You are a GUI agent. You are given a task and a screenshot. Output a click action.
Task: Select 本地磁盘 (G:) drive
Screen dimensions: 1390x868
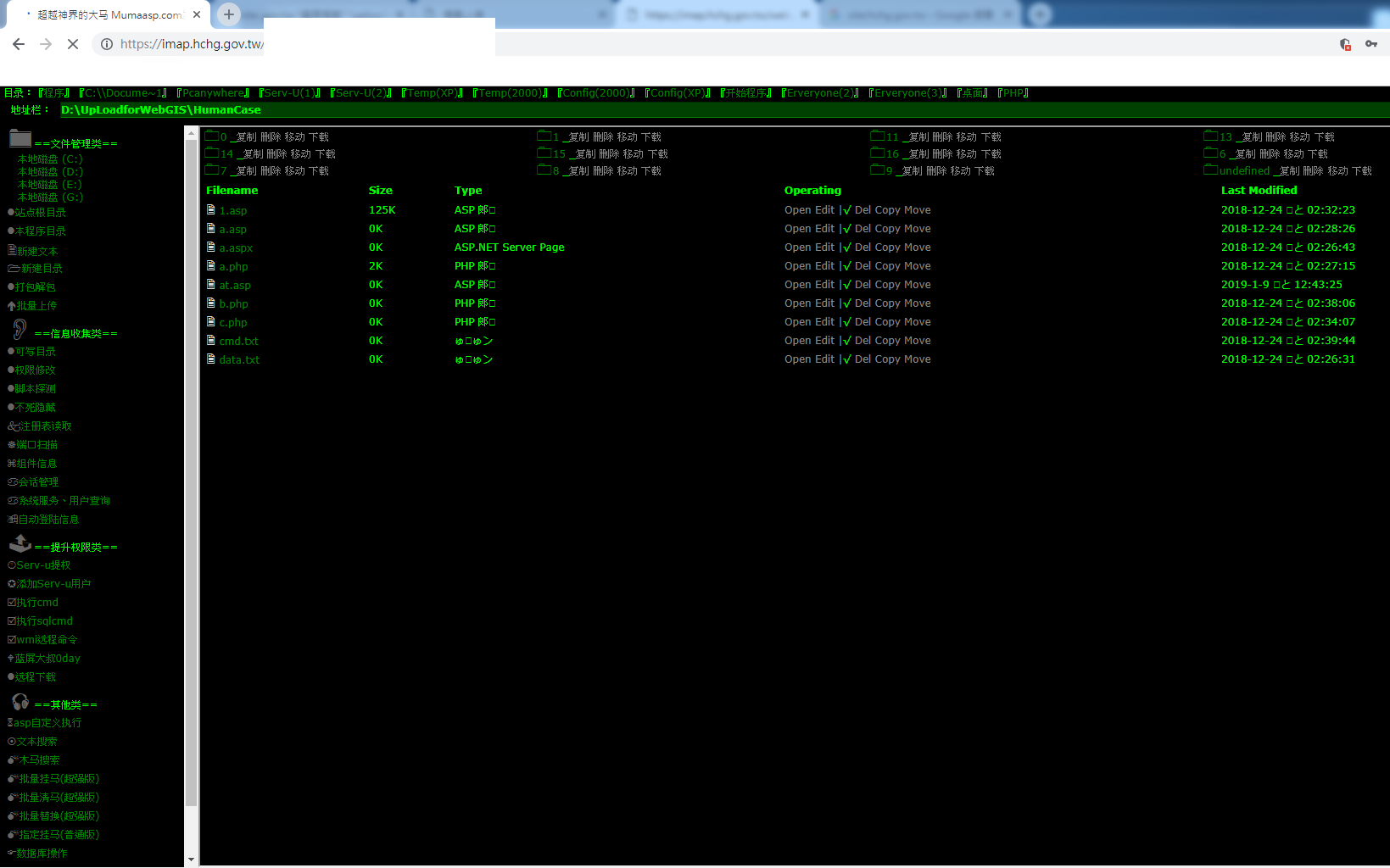coord(50,197)
